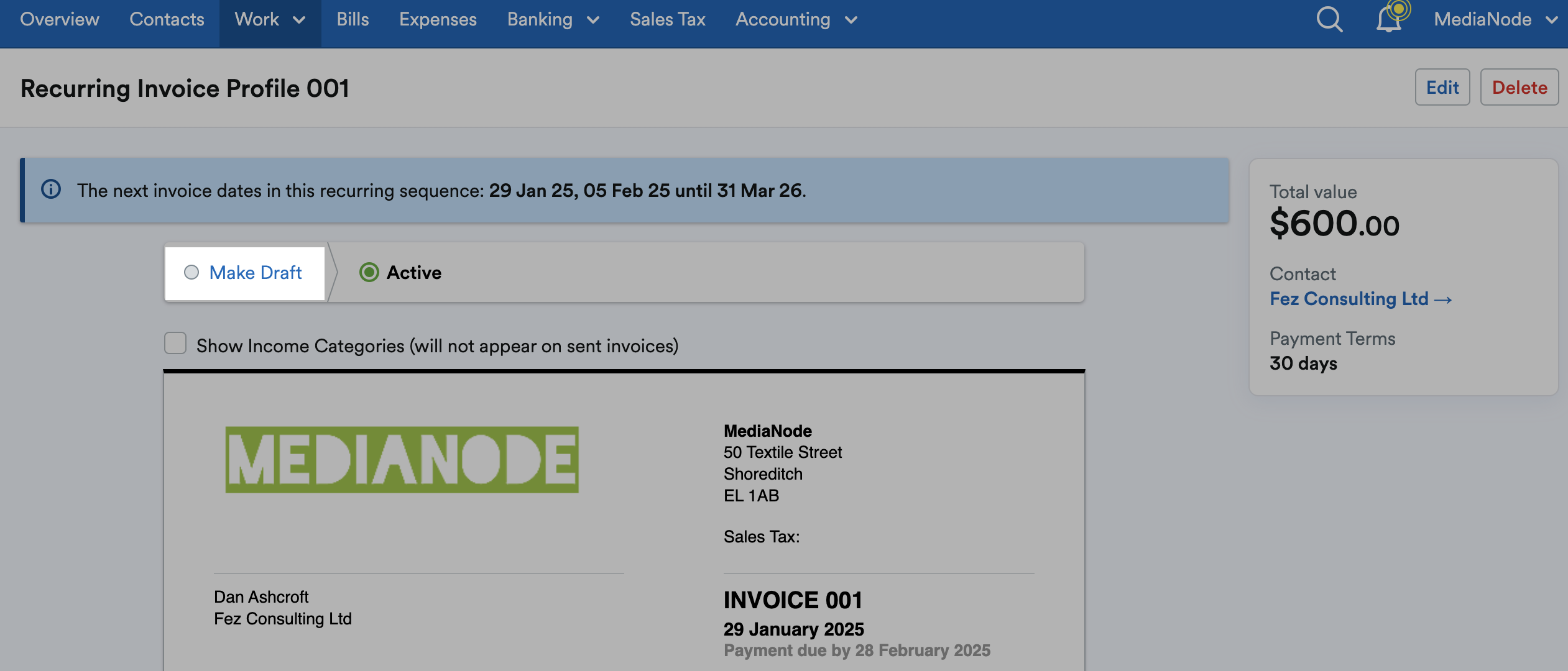The width and height of the screenshot is (1568, 671).
Task: Select the Active status radio button
Action: (x=369, y=272)
